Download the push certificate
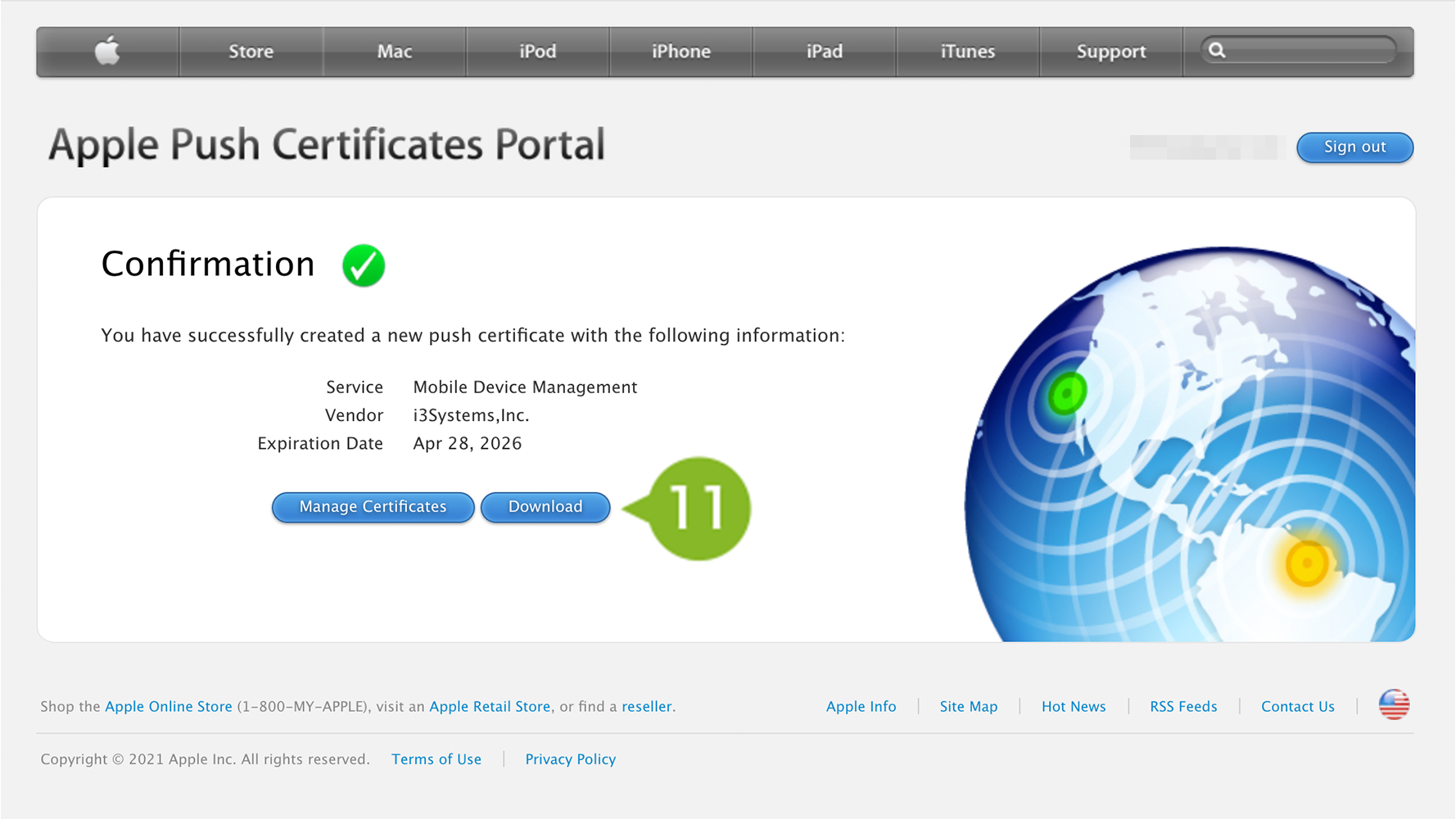This screenshot has width=1456, height=819. pos(545,507)
